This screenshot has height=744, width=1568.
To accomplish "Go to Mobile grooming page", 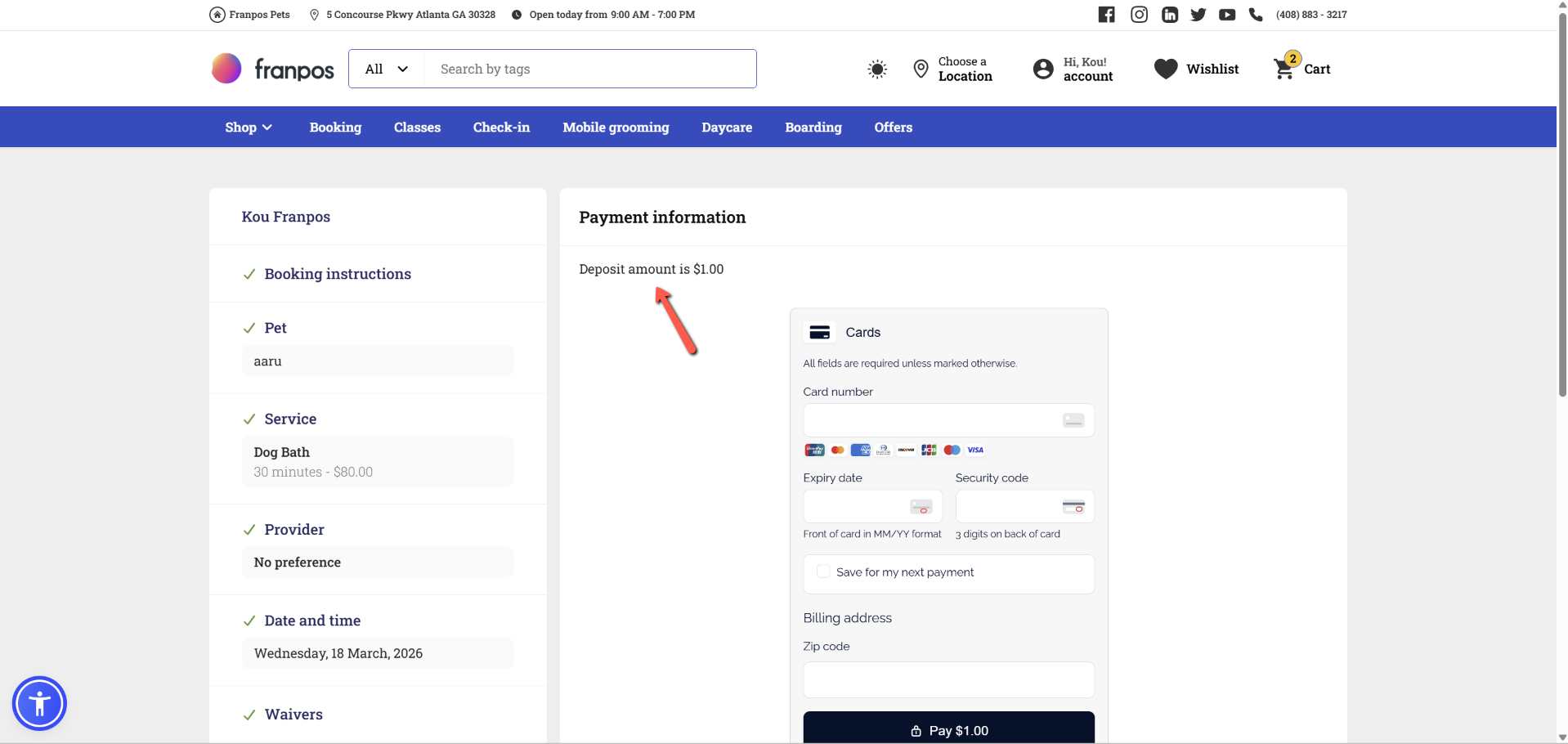I will pos(616,128).
